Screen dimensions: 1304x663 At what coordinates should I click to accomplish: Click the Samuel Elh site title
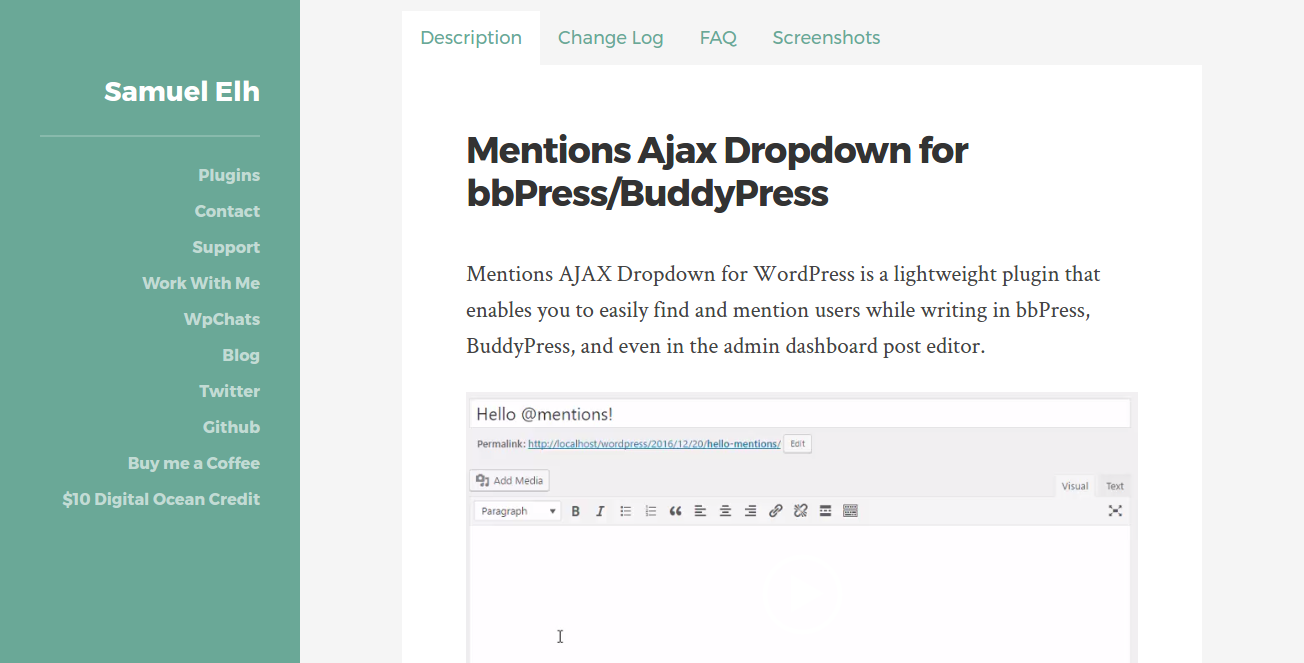(182, 92)
